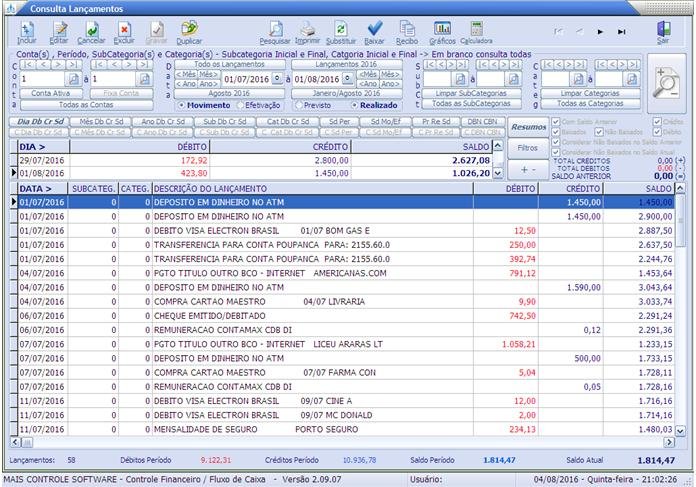Click the Duplicar toolbar icon
The height and width of the screenshot is (487, 696).
tap(189, 33)
